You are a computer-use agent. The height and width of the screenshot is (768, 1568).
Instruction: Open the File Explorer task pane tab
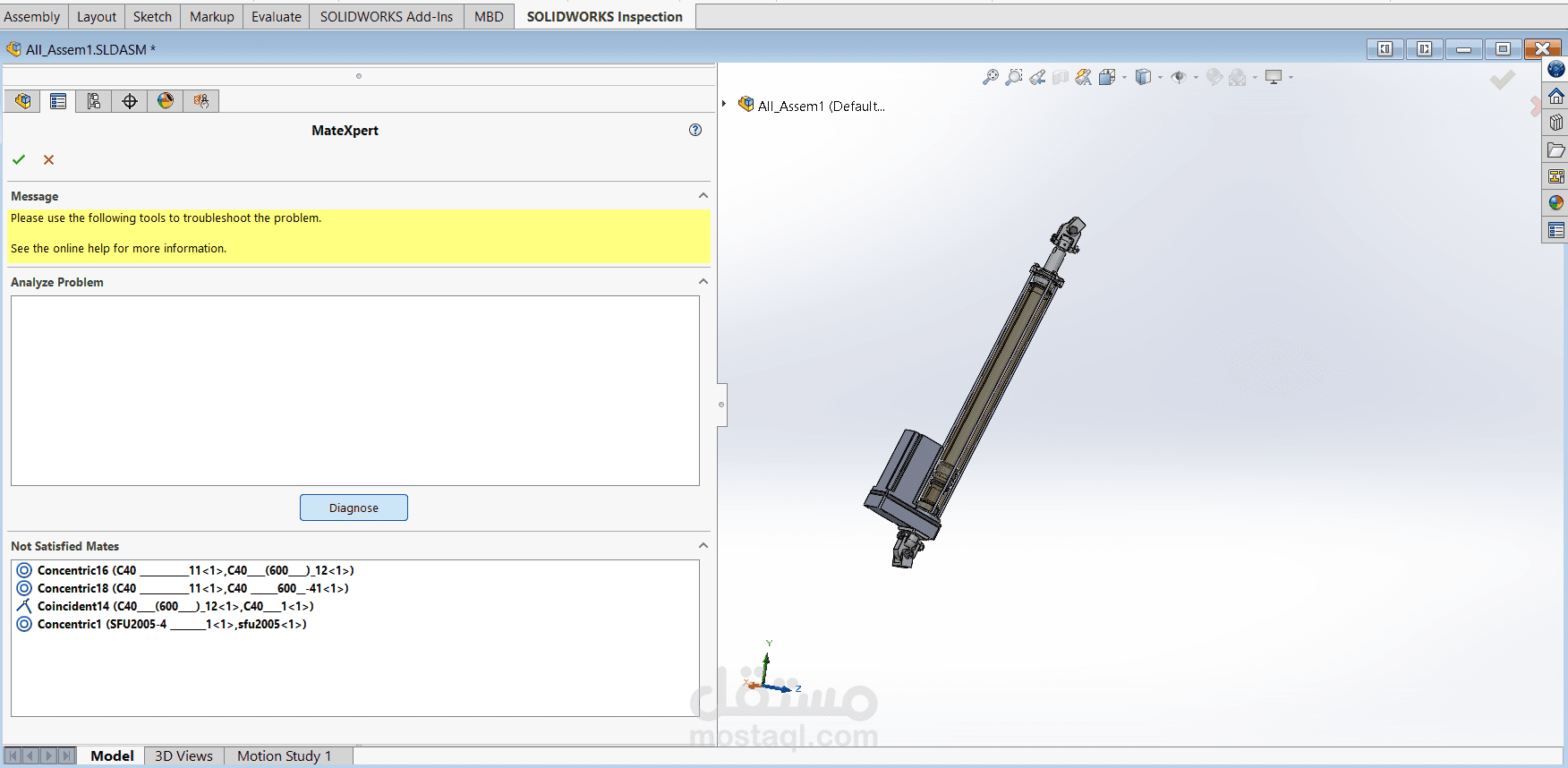coord(1556,149)
